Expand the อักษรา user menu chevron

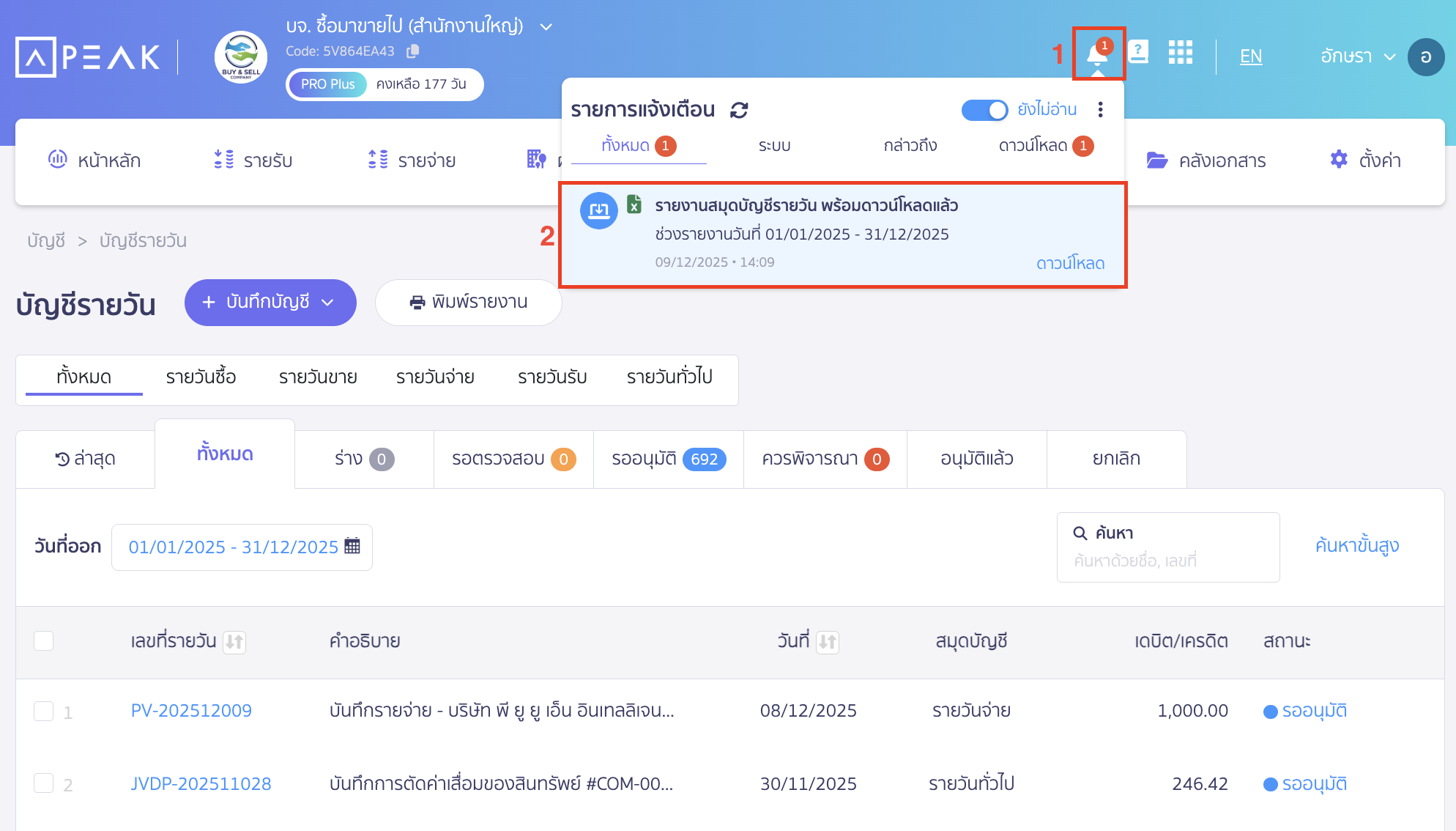pyautogui.click(x=1391, y=56)
